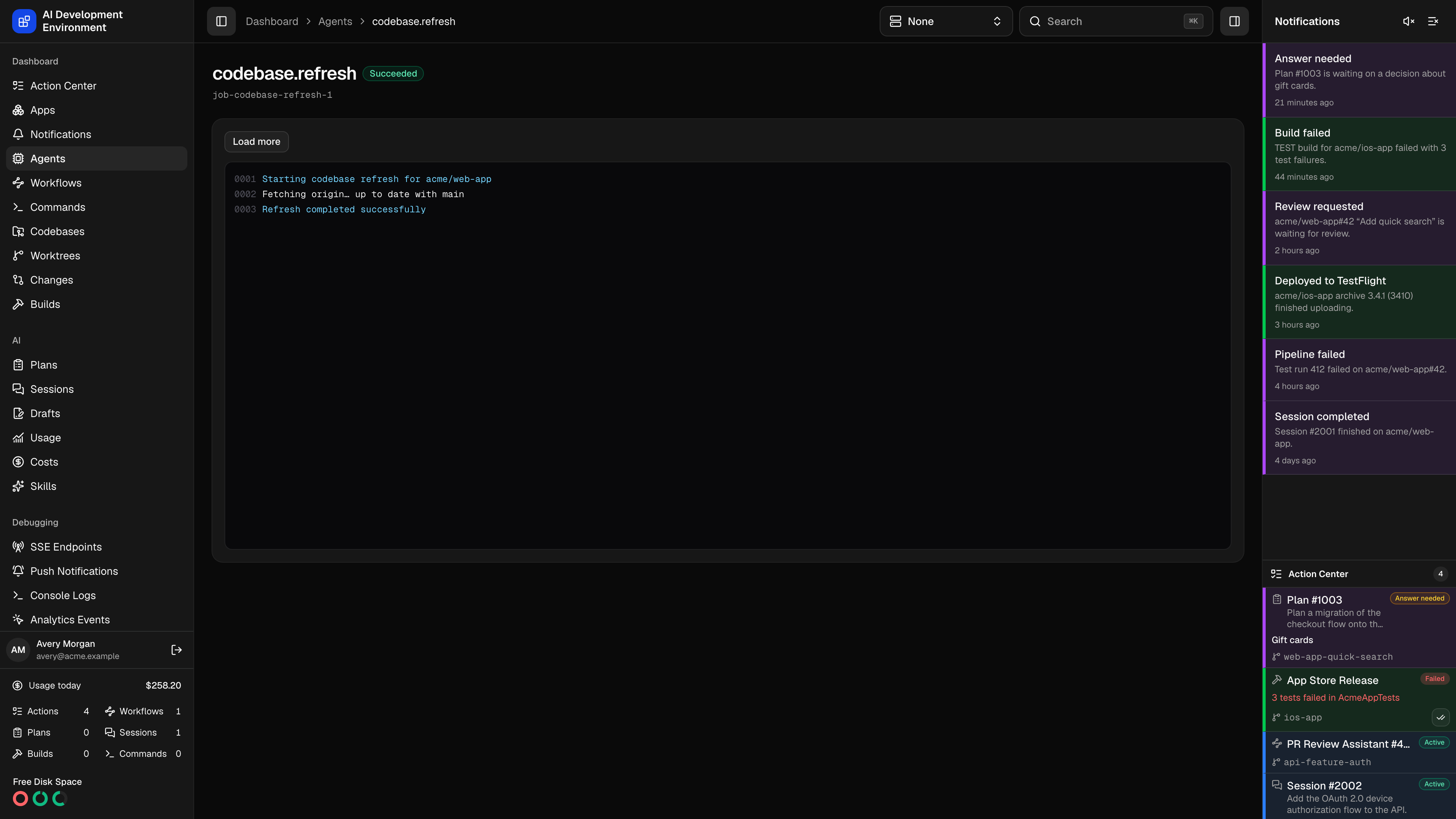
Task: Open the Pipeline failed notification
Action: click(1359, 370)
